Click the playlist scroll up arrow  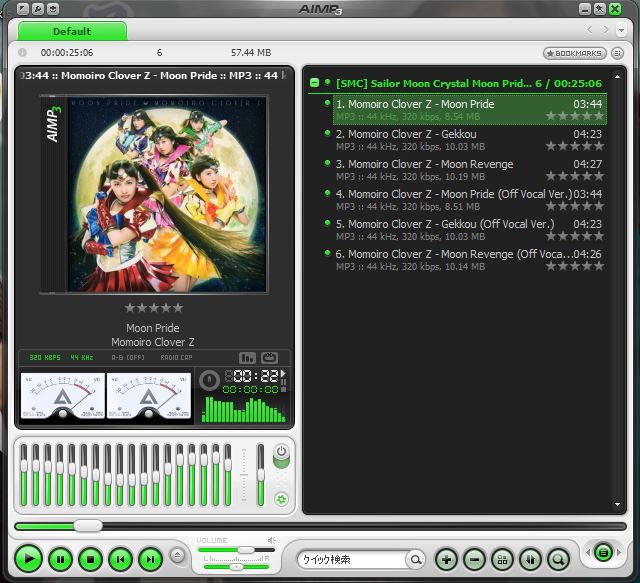617,77
